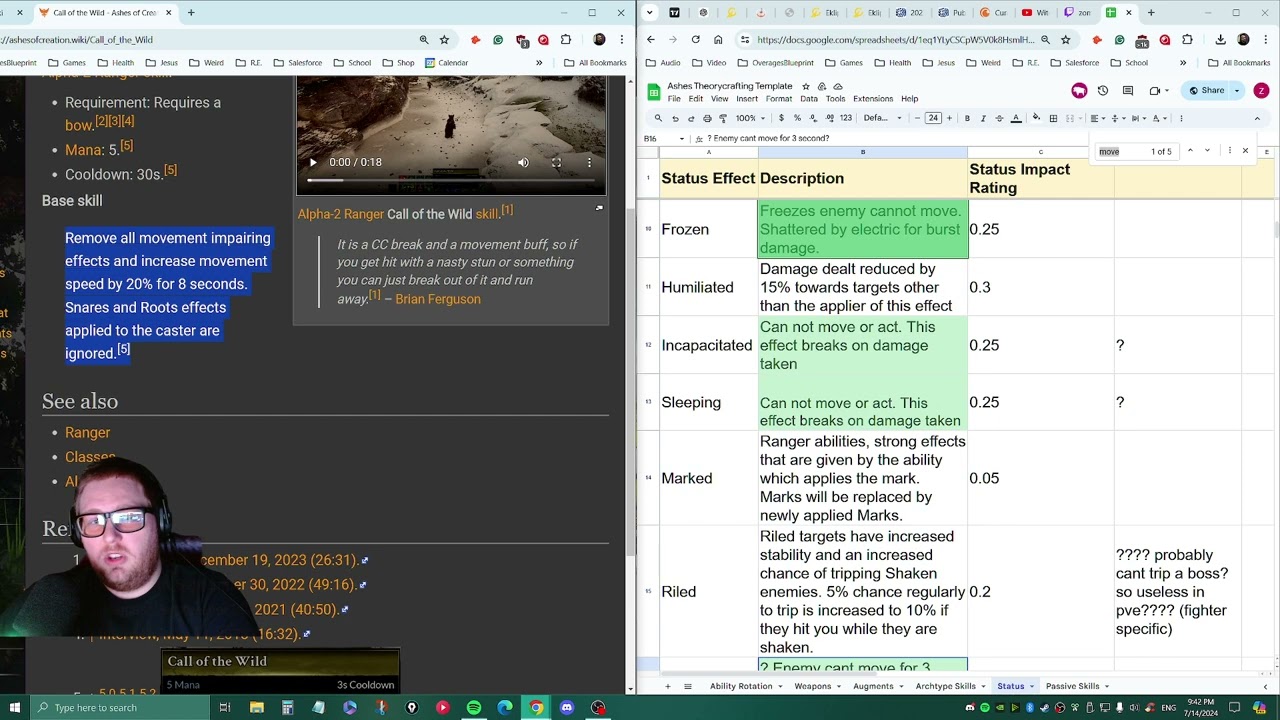Enter fullscreen on the skill video
The height and width of the screenshot is (720, 1280).
tap(556, 162)
